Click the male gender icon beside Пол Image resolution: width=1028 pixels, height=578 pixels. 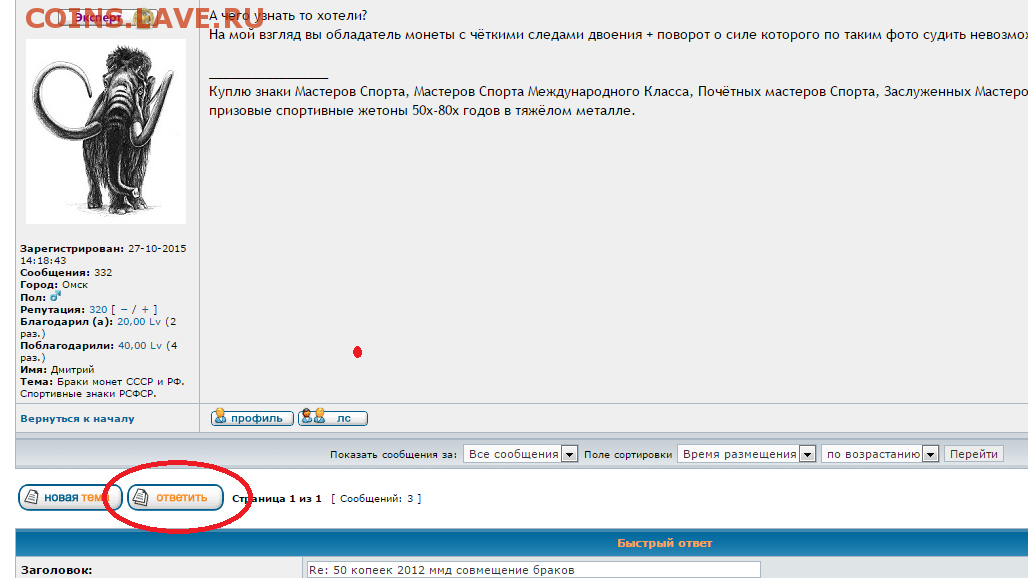pos(55,297)
